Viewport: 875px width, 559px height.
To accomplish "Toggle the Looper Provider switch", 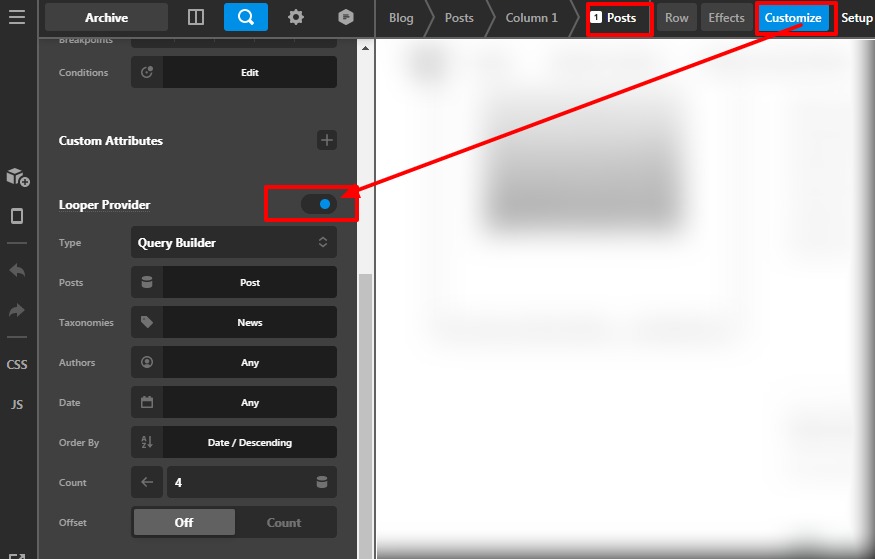I will click(x=319, y=204).
